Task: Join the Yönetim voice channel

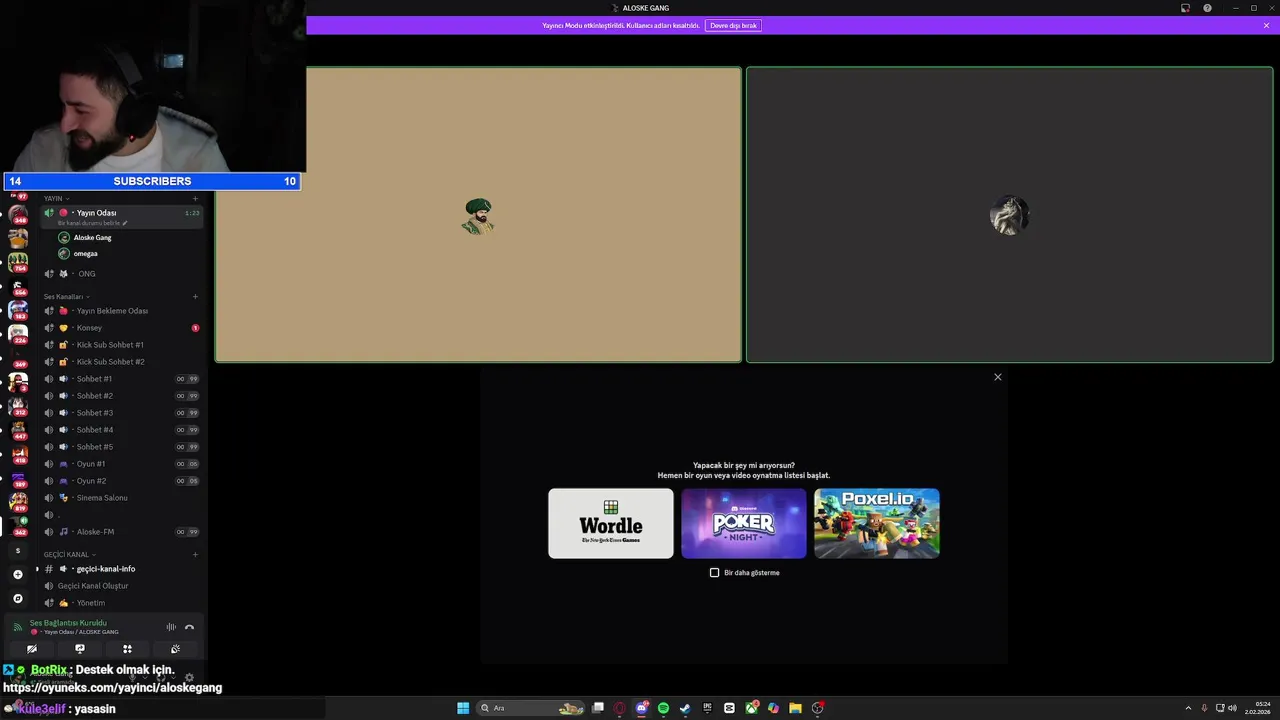Action: (122, 603)
